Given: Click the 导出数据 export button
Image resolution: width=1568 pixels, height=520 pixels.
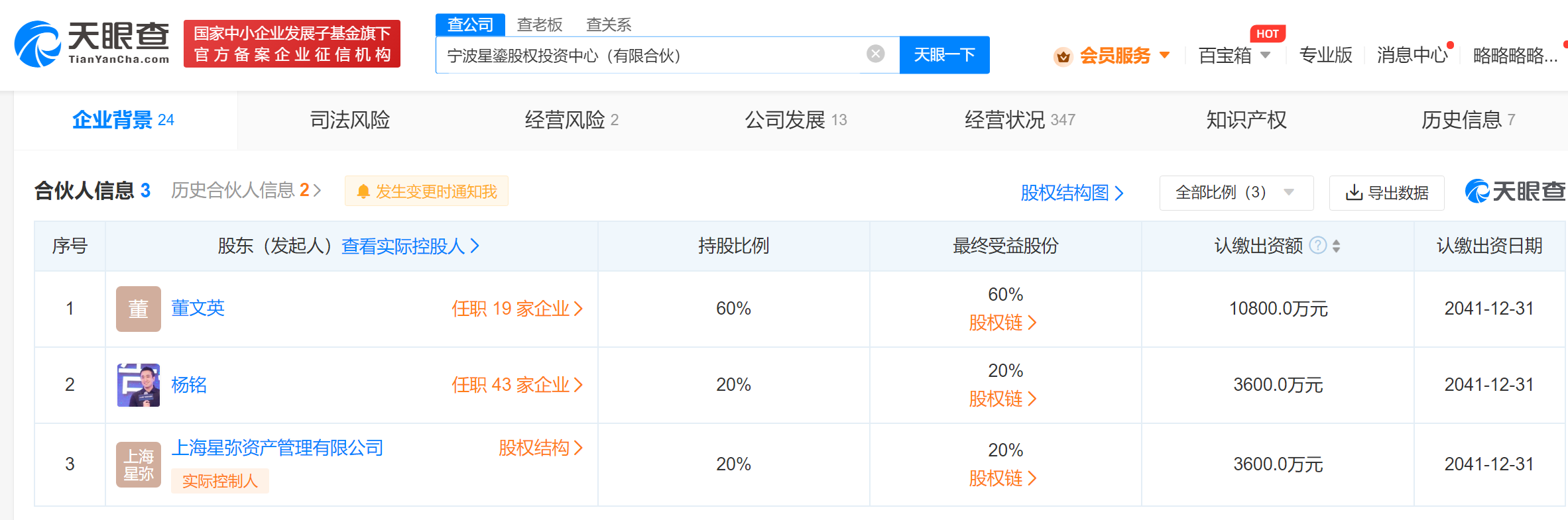Looking at the screenshot, I should click(x=1386, y=193).
